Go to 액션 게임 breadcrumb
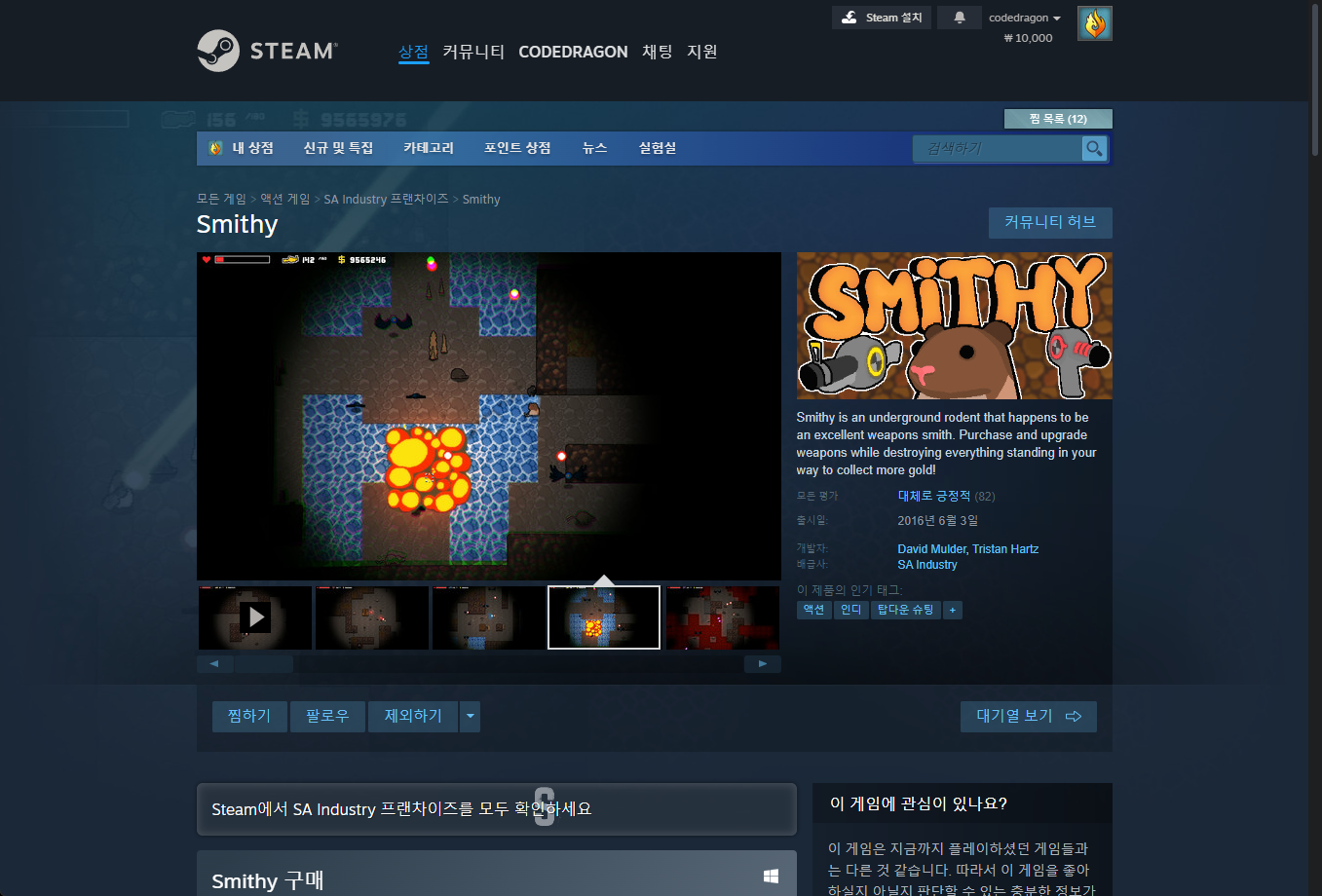The width and height of the screenshot is (1322, 896). click(x=284, y=199)
